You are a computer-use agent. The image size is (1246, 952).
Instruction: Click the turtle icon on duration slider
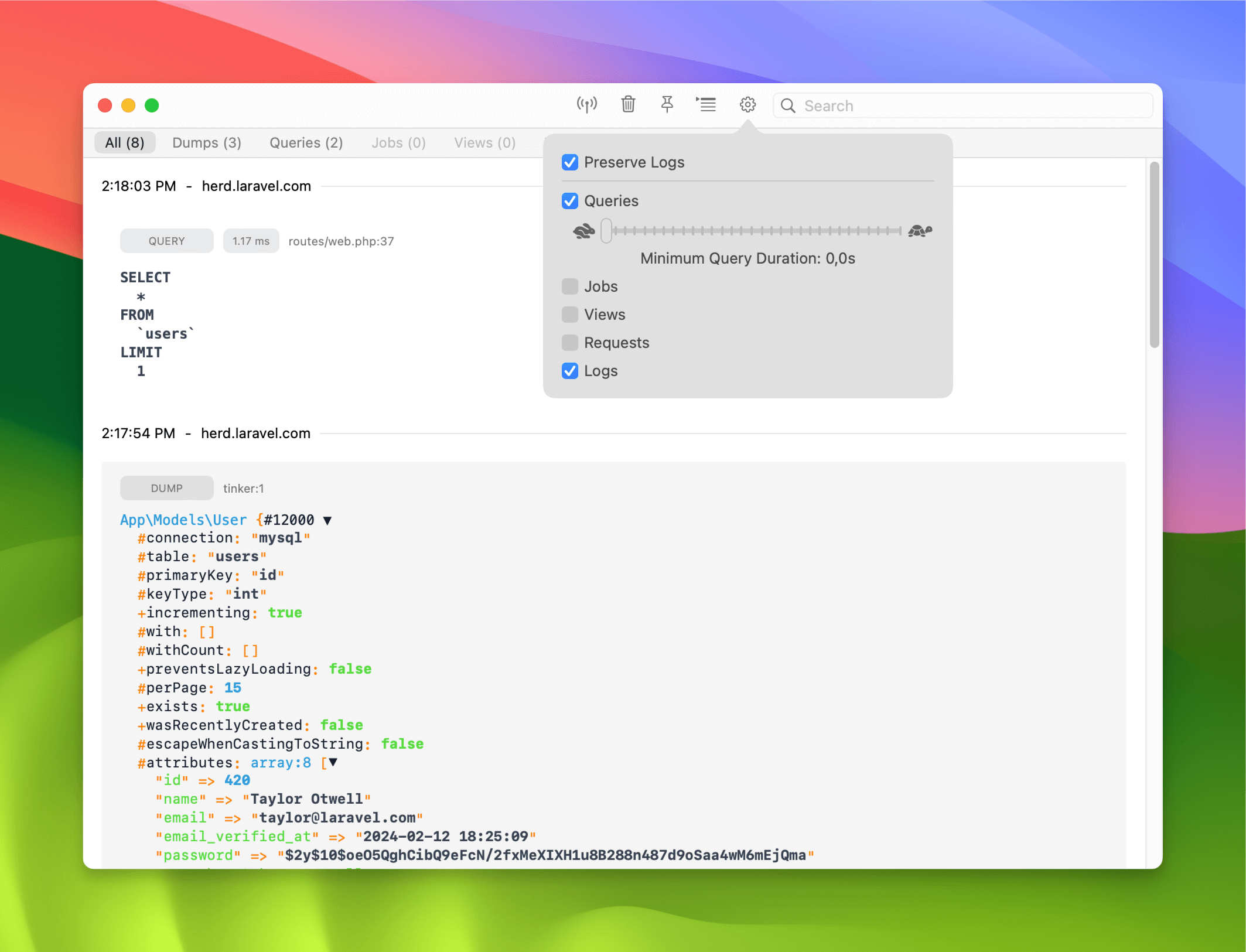coord(920,231)
